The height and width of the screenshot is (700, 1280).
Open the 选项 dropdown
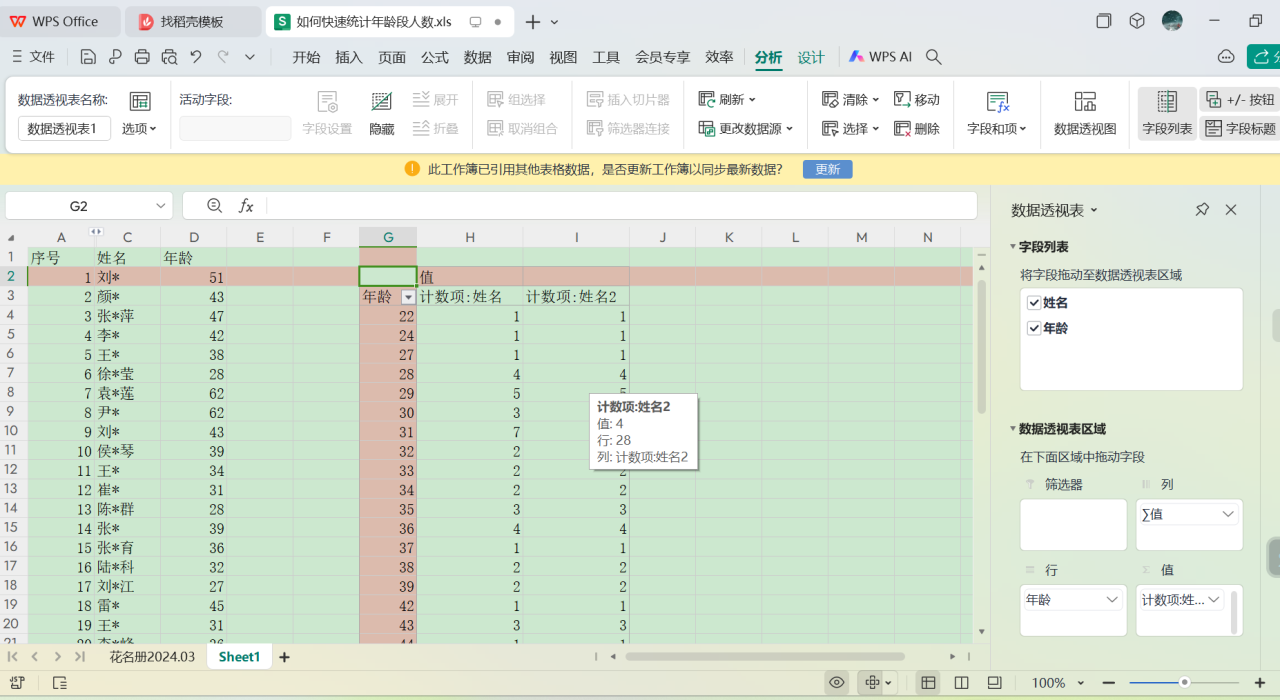140,129
